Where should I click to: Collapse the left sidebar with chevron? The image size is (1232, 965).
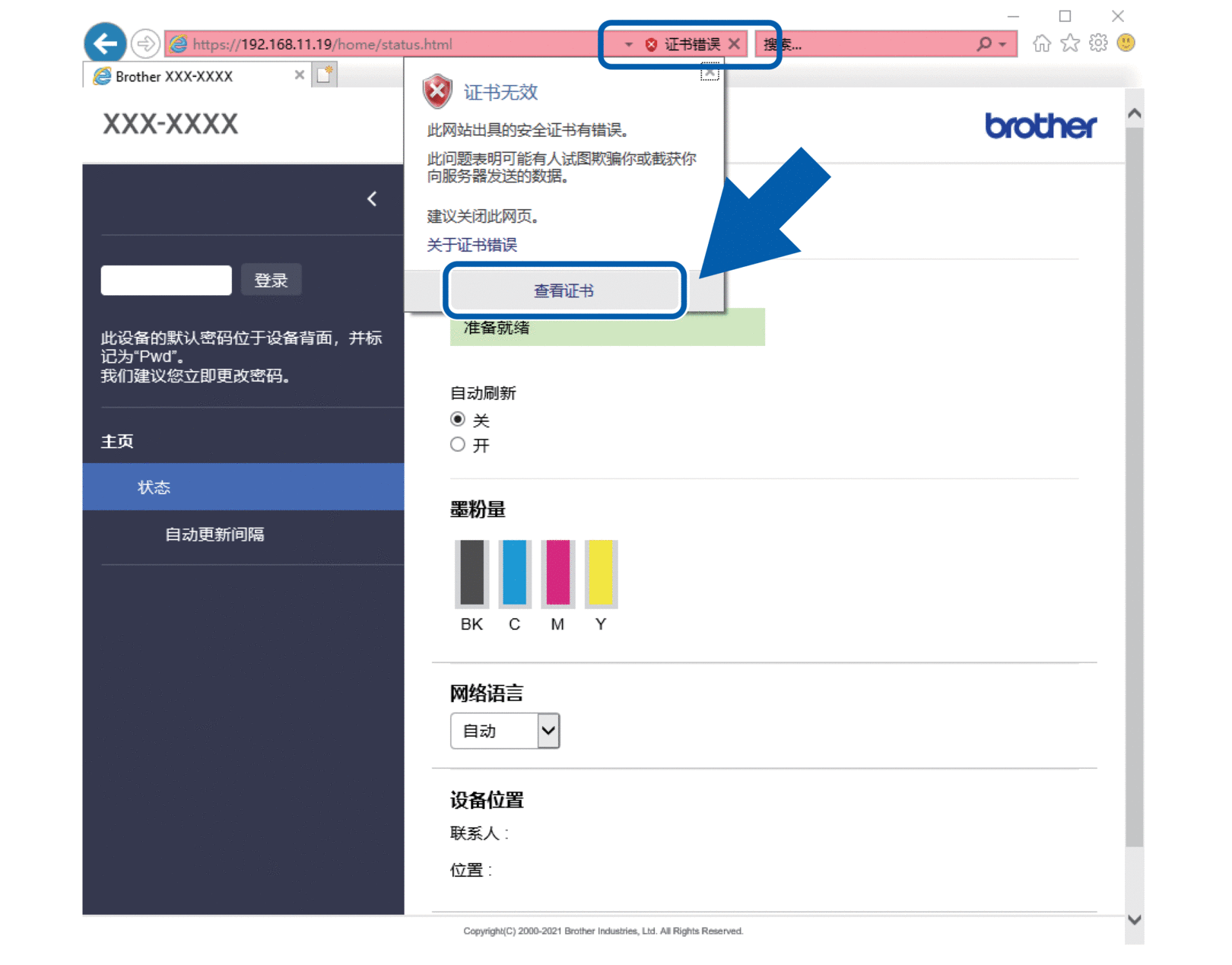[x=372, y=199]
